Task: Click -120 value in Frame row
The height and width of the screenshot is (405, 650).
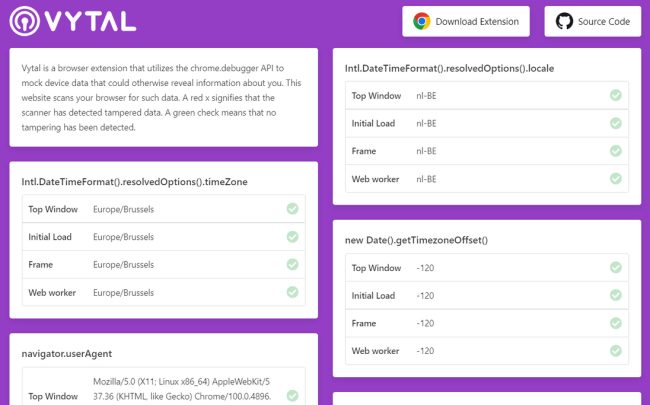Action: click(425, 323)
